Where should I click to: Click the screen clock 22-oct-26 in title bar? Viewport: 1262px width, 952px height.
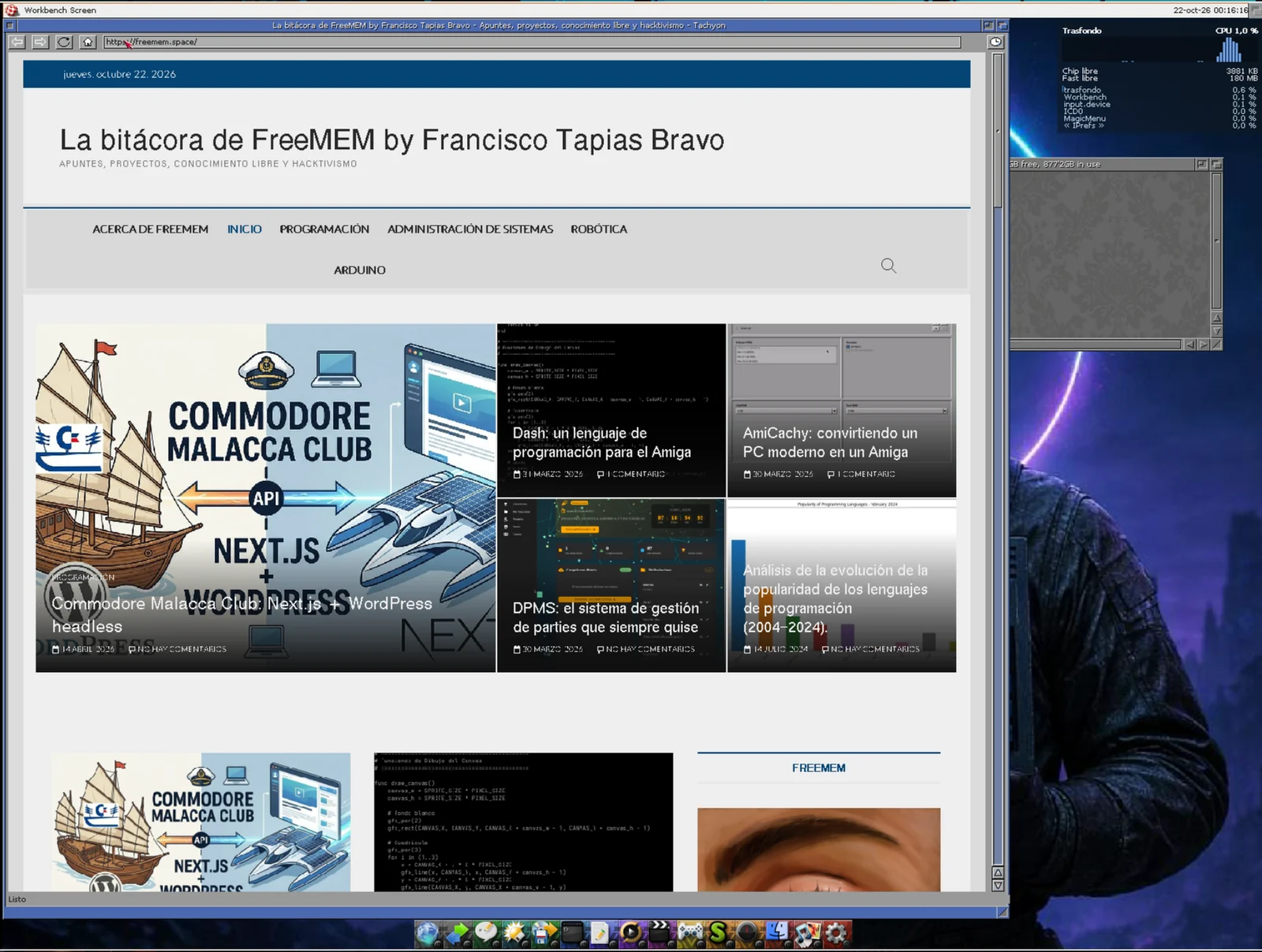point(1211,10)
